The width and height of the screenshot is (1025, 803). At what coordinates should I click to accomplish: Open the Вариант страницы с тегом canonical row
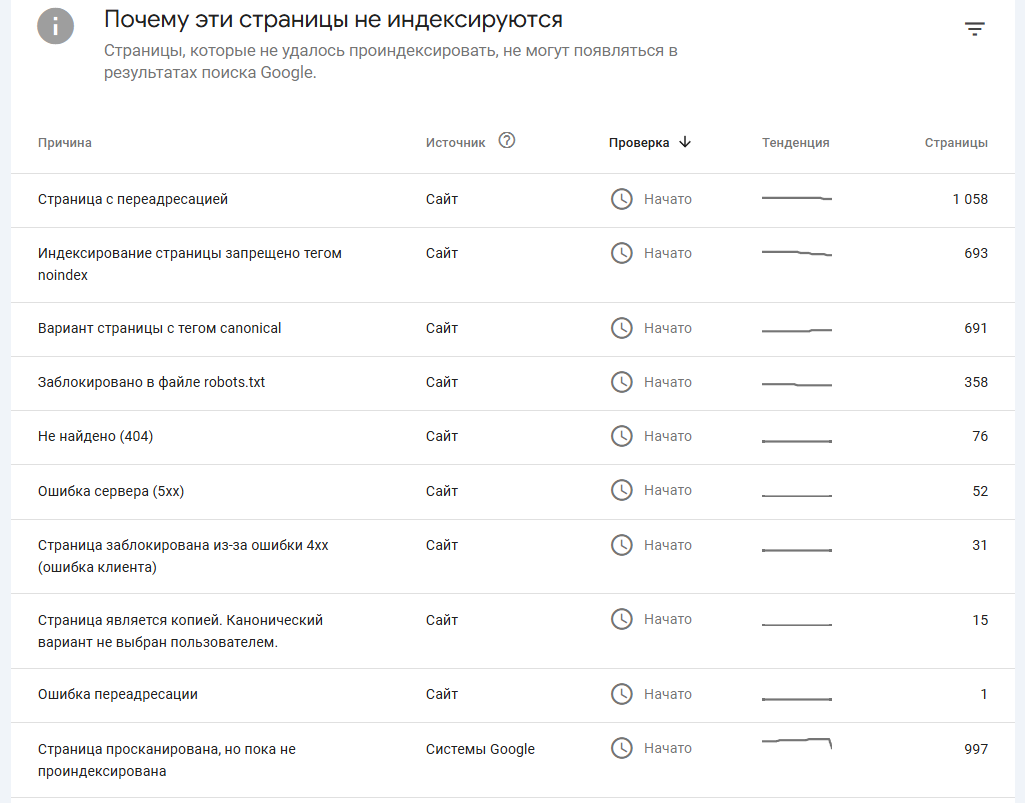[x=160, y=328]
